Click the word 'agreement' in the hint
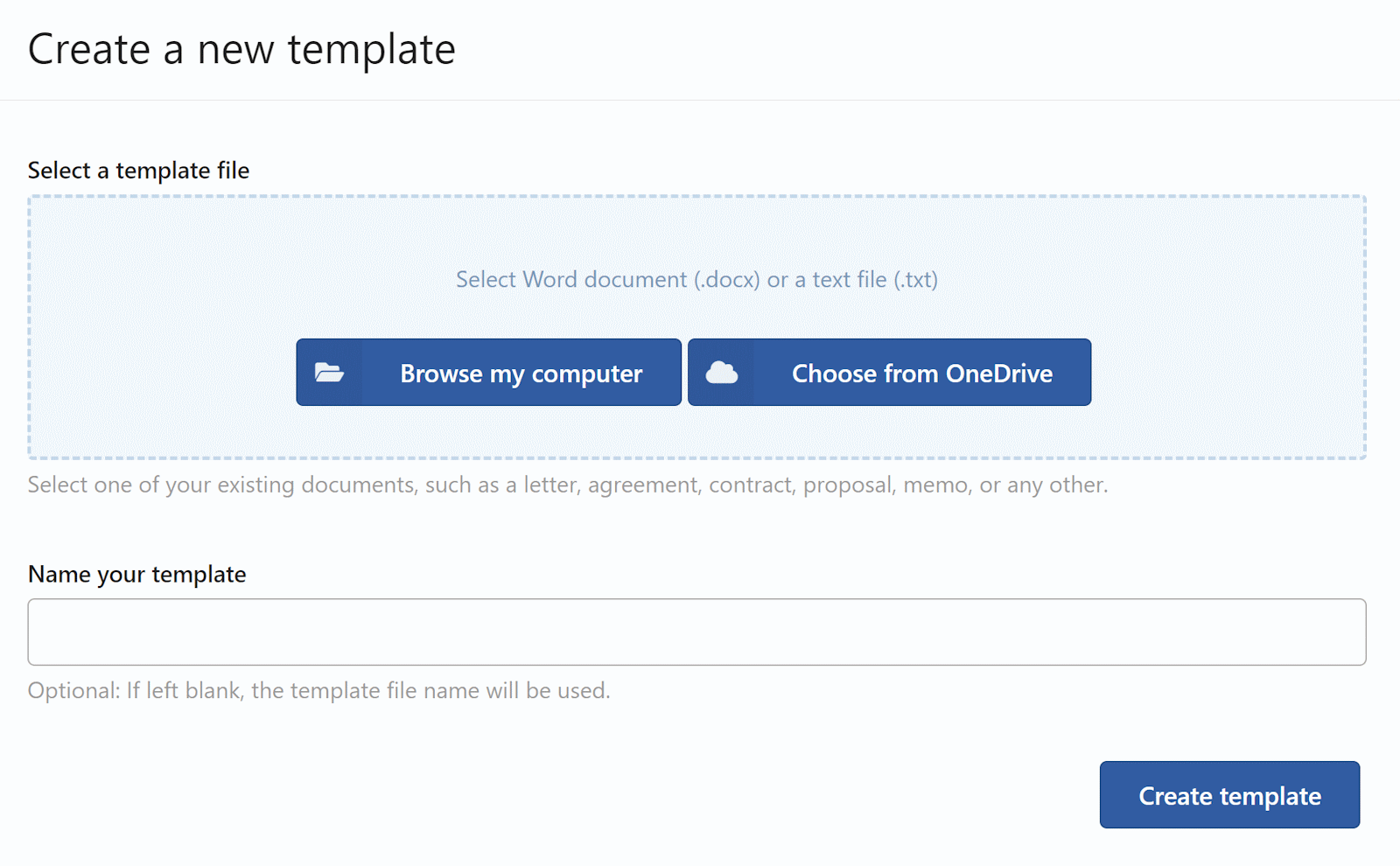 [644, 485]
